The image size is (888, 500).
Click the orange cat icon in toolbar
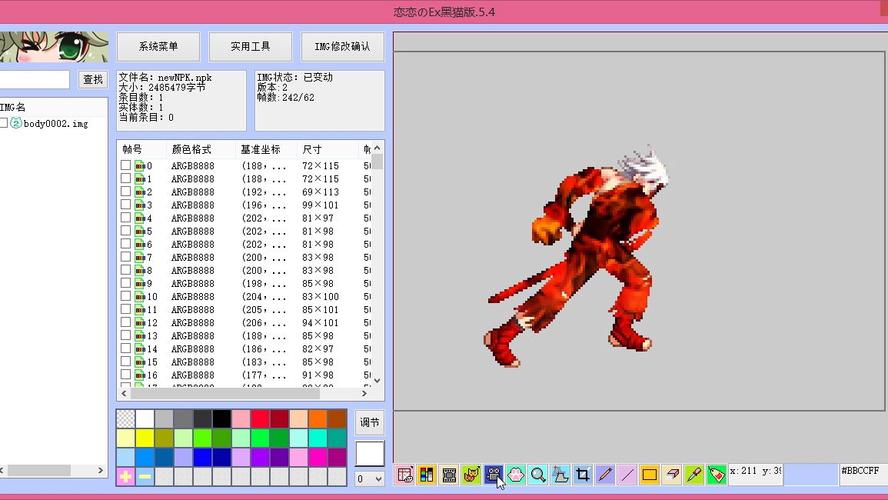(x=471, y=475)
